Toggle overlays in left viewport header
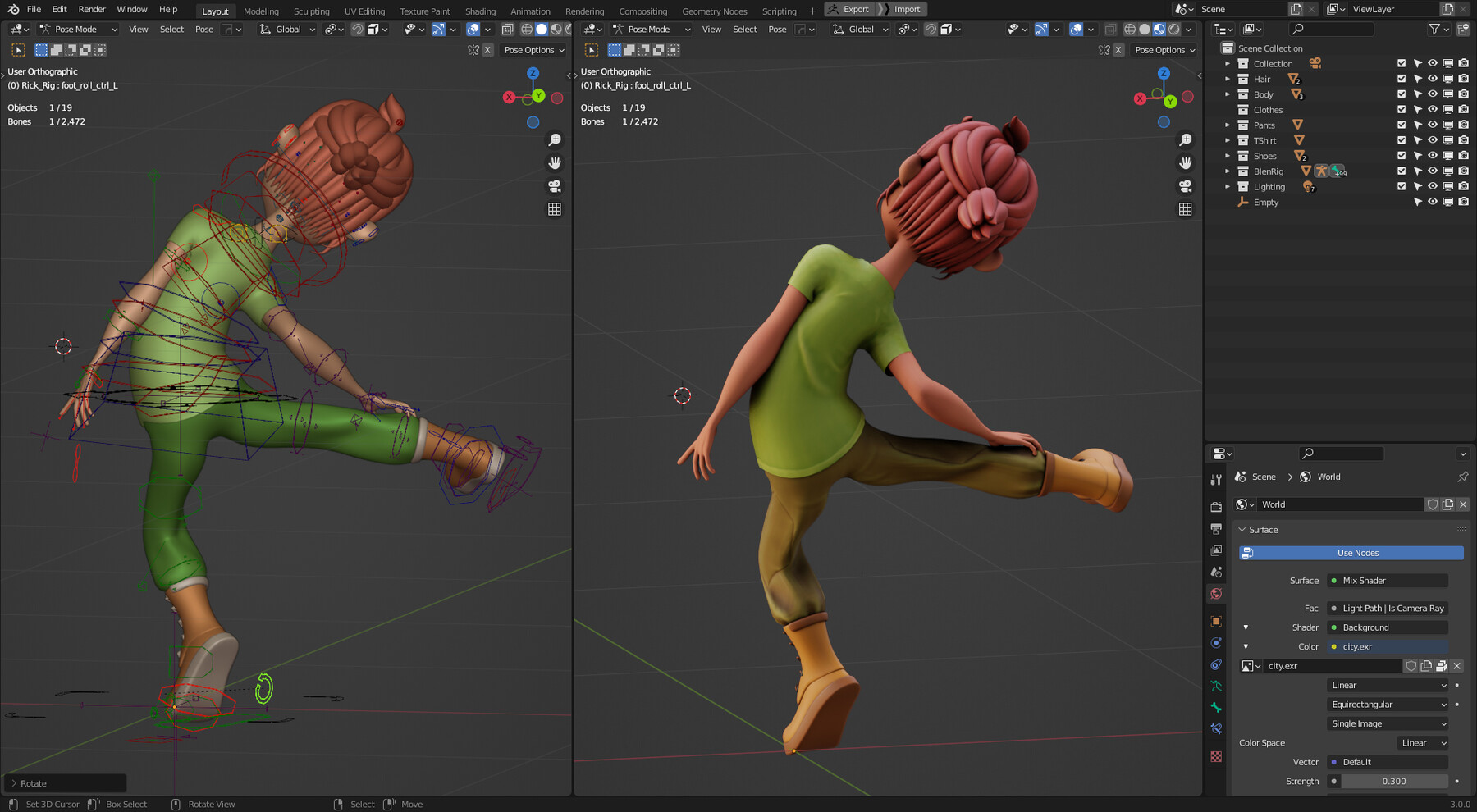This screenshot has width=1477, height=812. click(473, 30)
